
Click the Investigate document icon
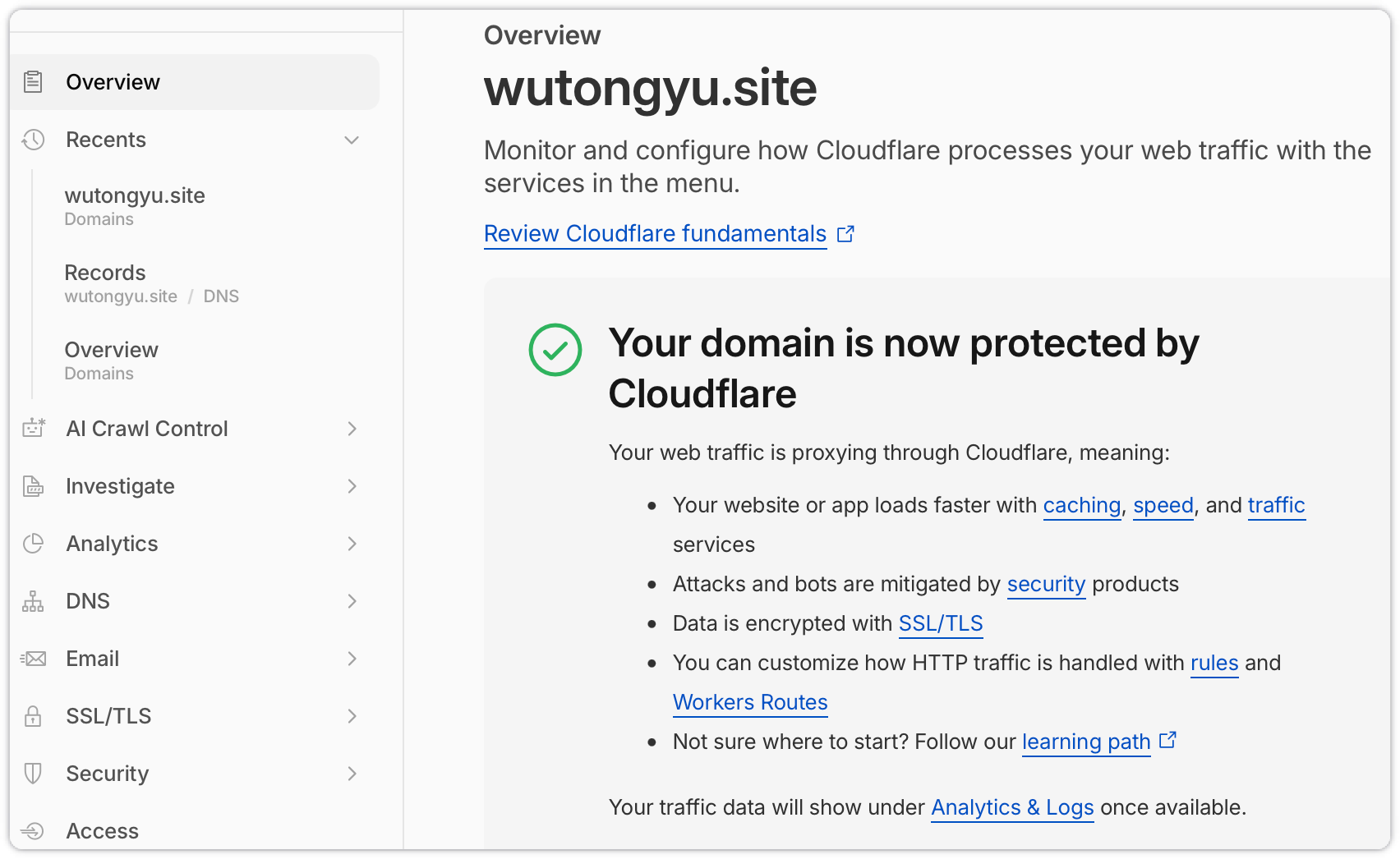33,486
